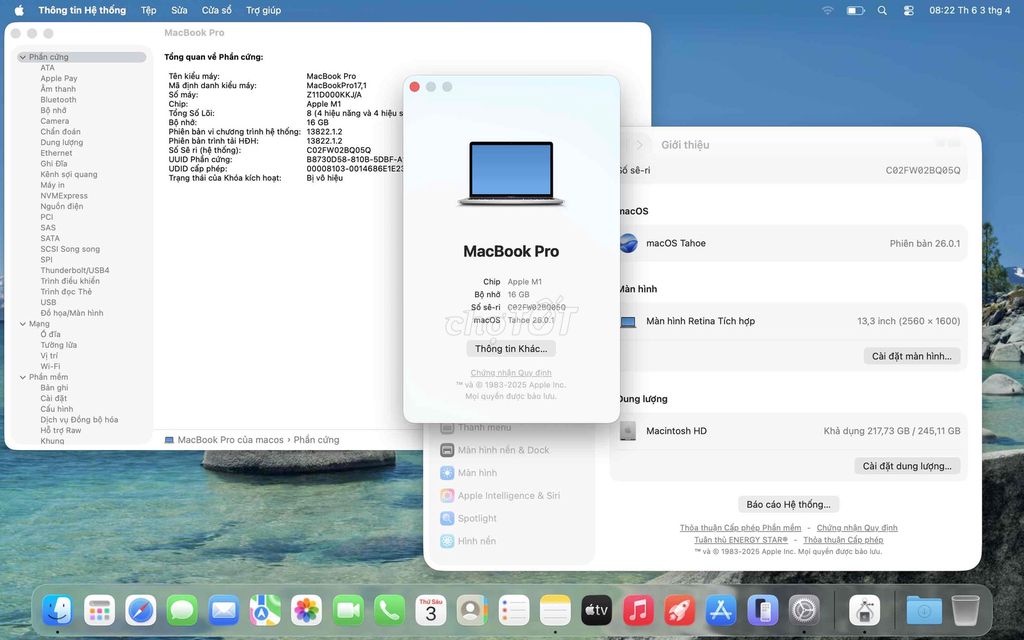
Task: Click the menu bar clock 08:22
Action: pyautogui.click(x=970, y=10)
